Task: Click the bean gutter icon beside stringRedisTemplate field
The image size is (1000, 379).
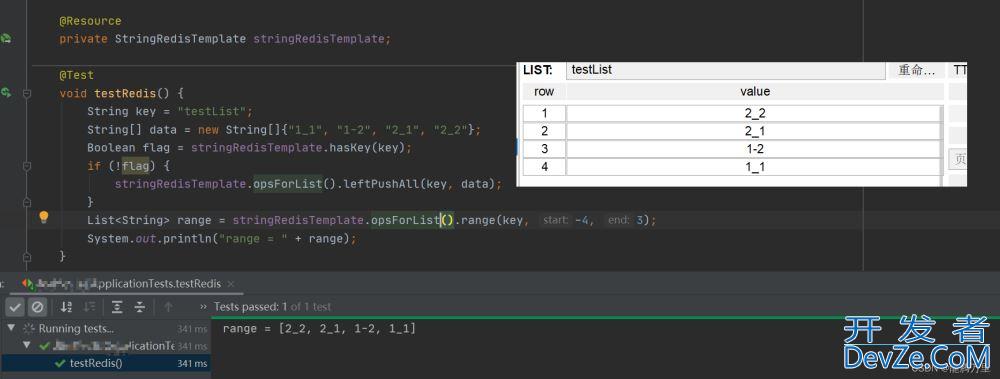Action: (x=6, y=38)
